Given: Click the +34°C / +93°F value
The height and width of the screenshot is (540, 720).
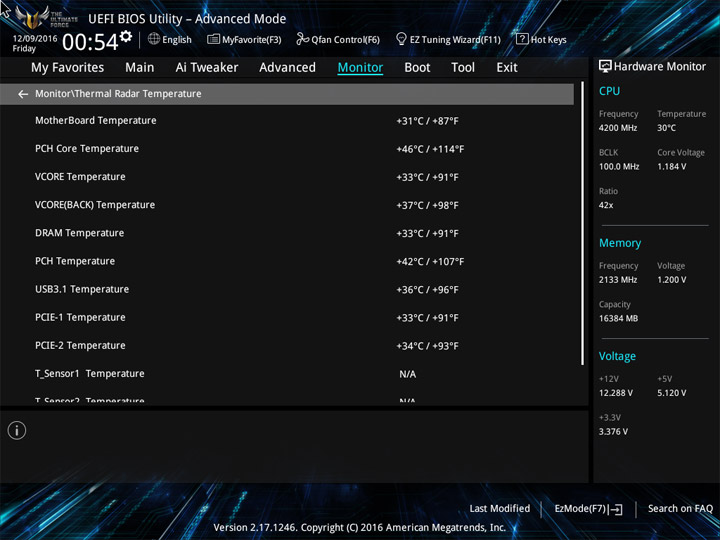Looking at the screenshot, I should tap(428, 346).
